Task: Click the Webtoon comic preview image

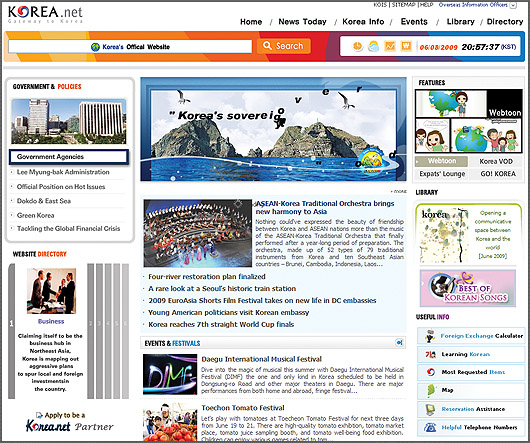Action: (468, 121)
